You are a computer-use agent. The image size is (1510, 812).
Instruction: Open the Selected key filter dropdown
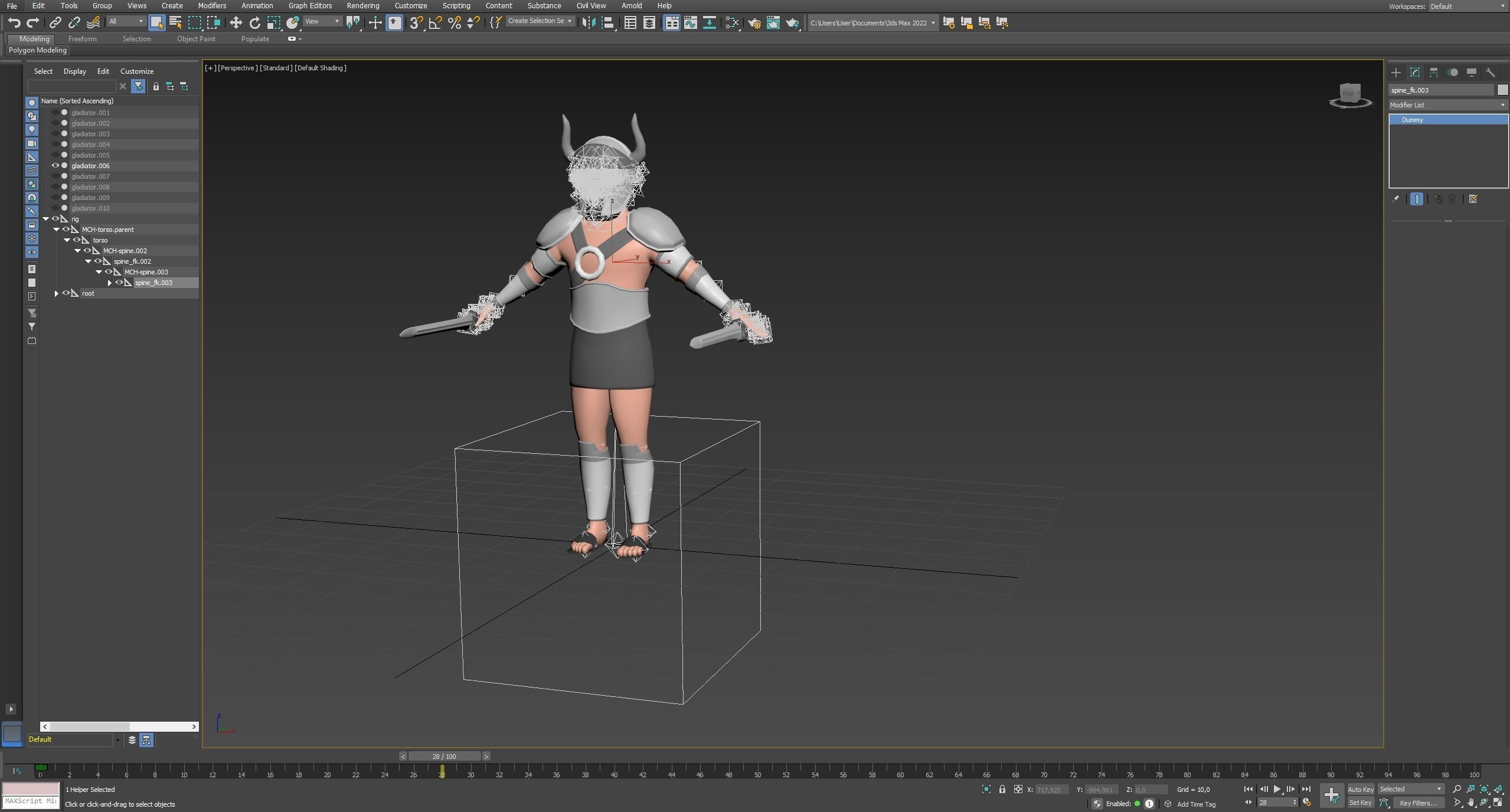[1411, 790]
